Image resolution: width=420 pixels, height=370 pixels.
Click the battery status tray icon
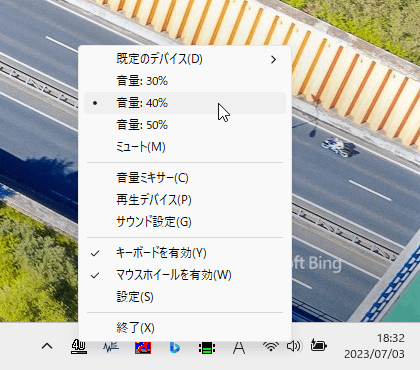click(x=318, y=345)
